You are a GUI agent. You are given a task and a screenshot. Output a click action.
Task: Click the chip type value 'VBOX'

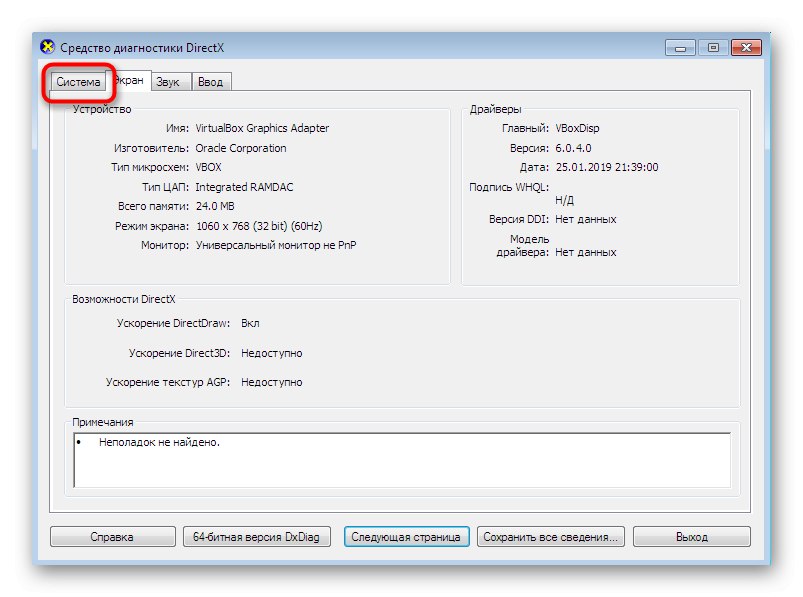coord(208,167)
